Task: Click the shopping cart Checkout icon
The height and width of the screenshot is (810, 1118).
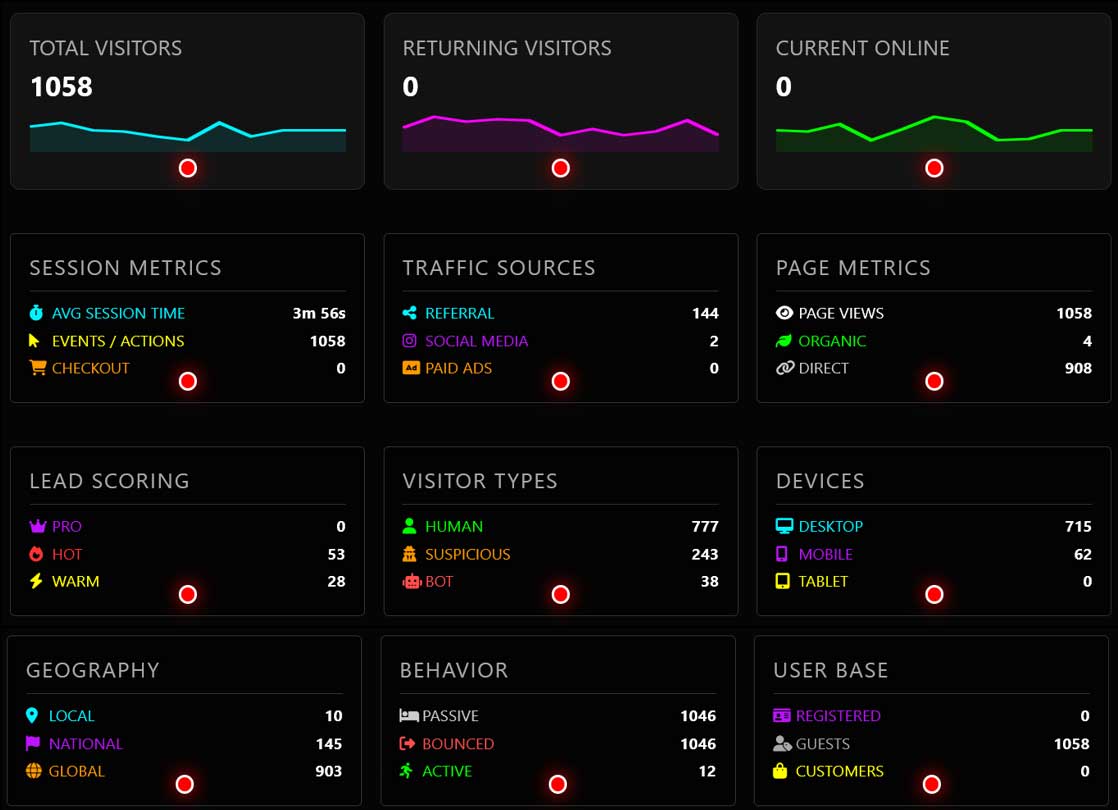Action: (38, 368)
